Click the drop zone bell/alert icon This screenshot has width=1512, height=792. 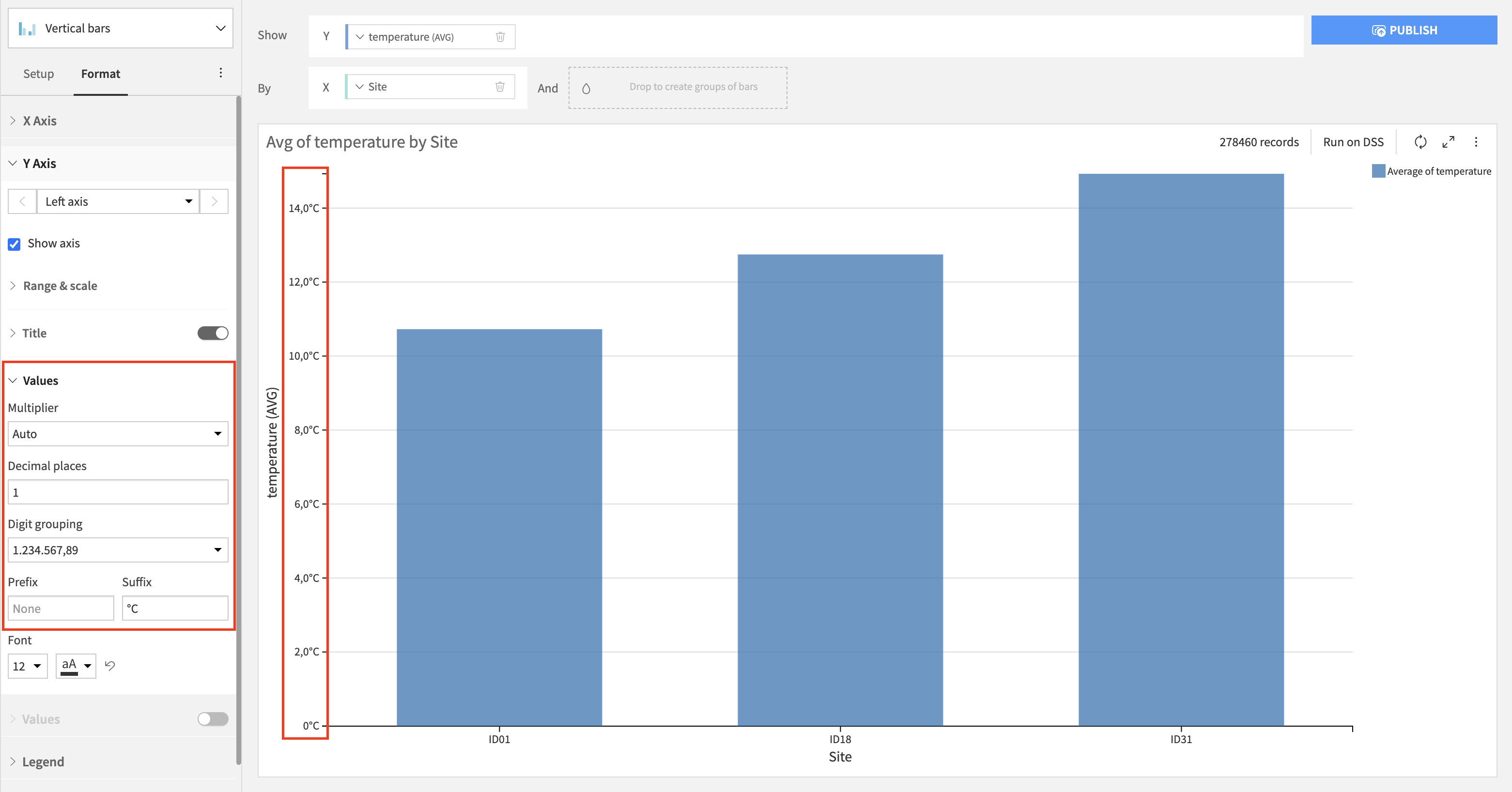tap(585, 87)
